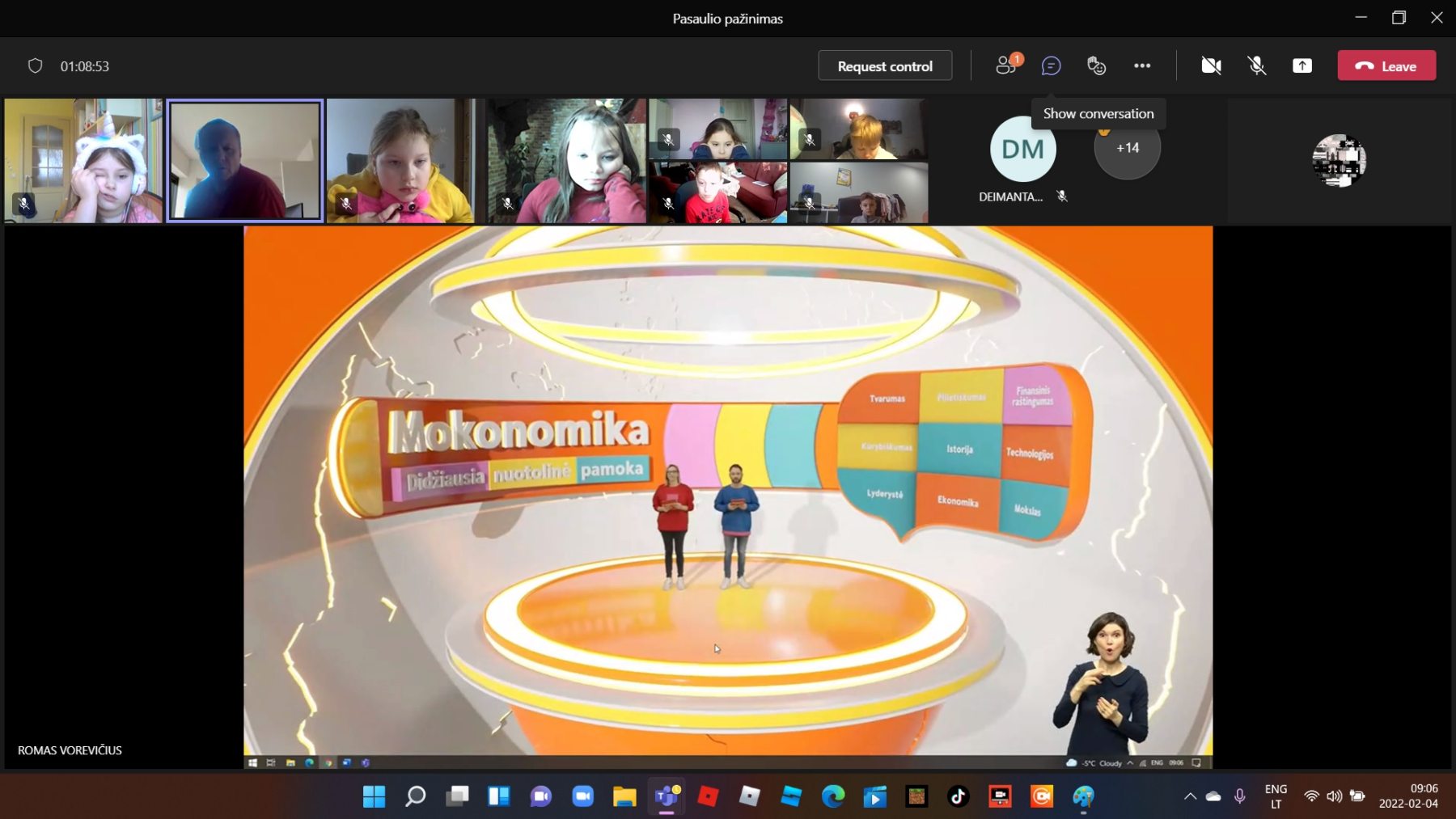Open the reactions and raise hand menu
The width and height of the screenshot is (1456, 819).
coord(1096,65)
